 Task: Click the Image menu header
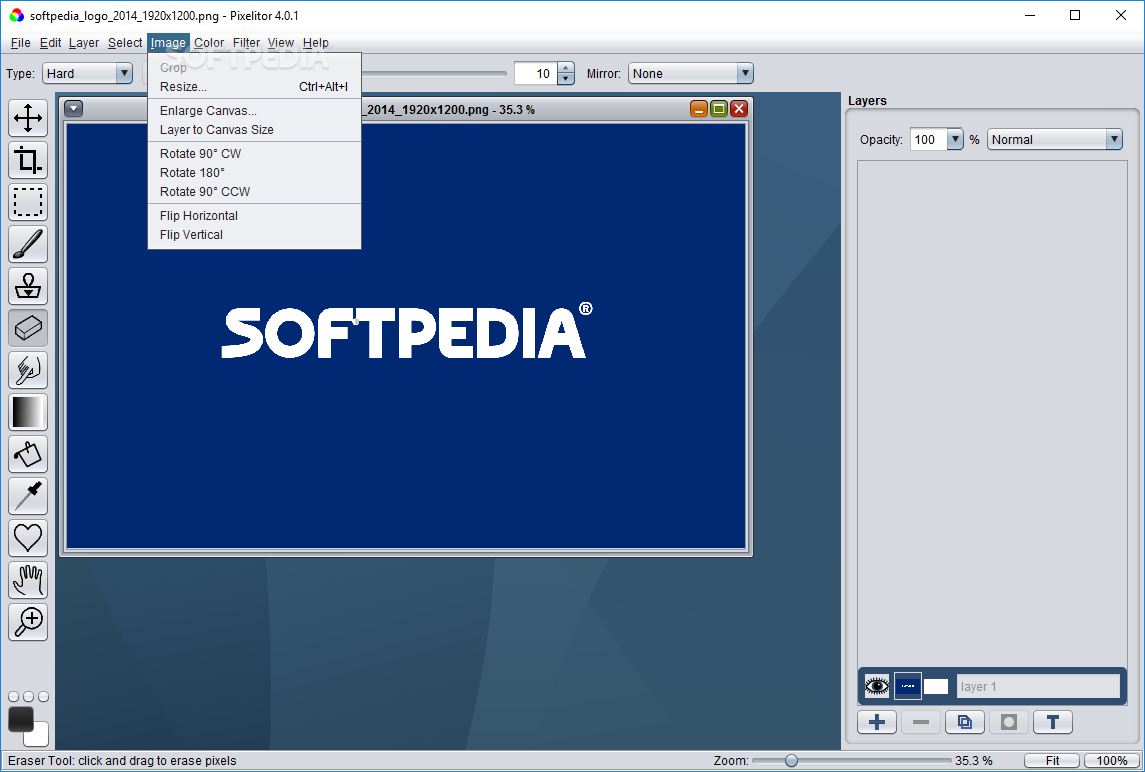[168, 42]
